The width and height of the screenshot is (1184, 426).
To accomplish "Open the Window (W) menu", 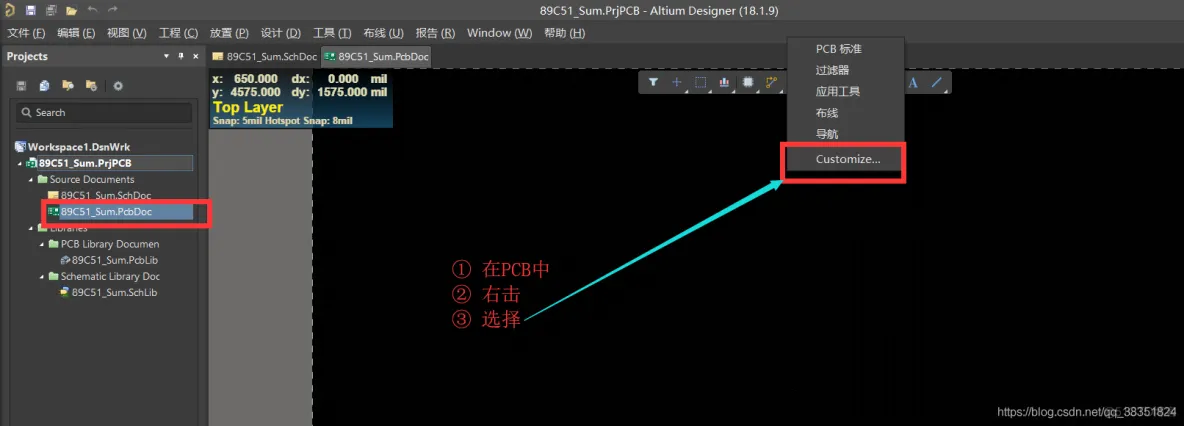I will click(x=499, y=33).
